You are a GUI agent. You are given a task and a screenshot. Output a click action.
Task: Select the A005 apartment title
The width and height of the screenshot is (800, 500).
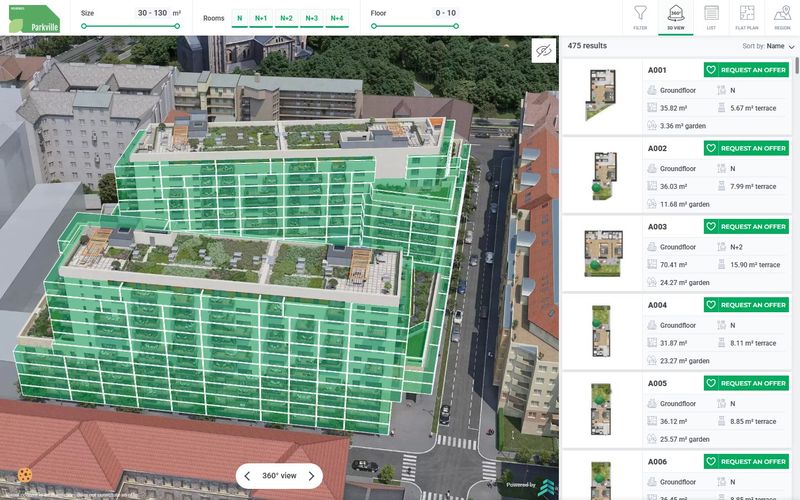tap(657, 383)
